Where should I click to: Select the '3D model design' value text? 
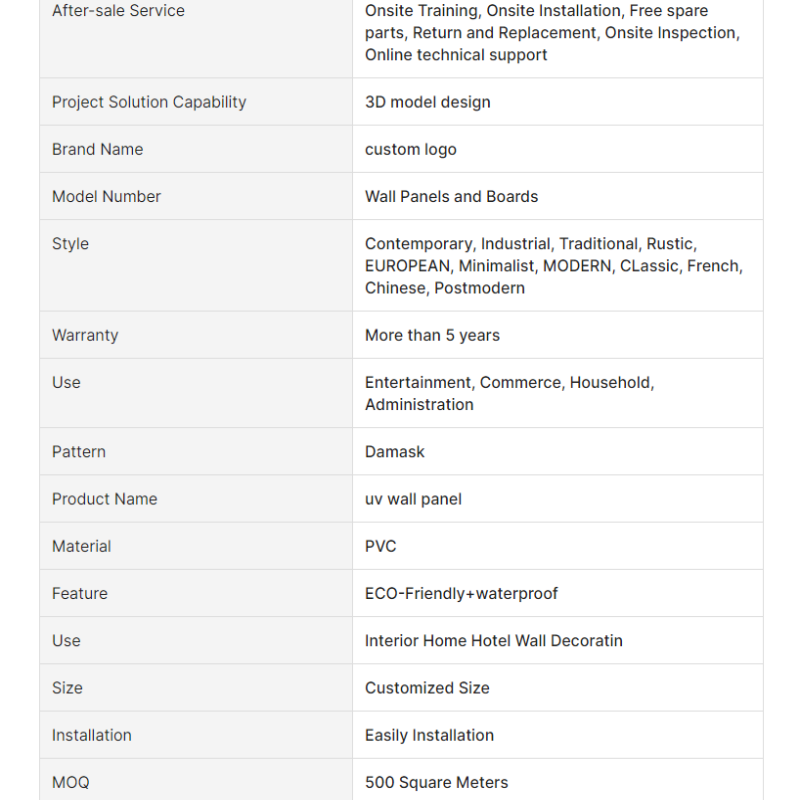pos(428,102)
